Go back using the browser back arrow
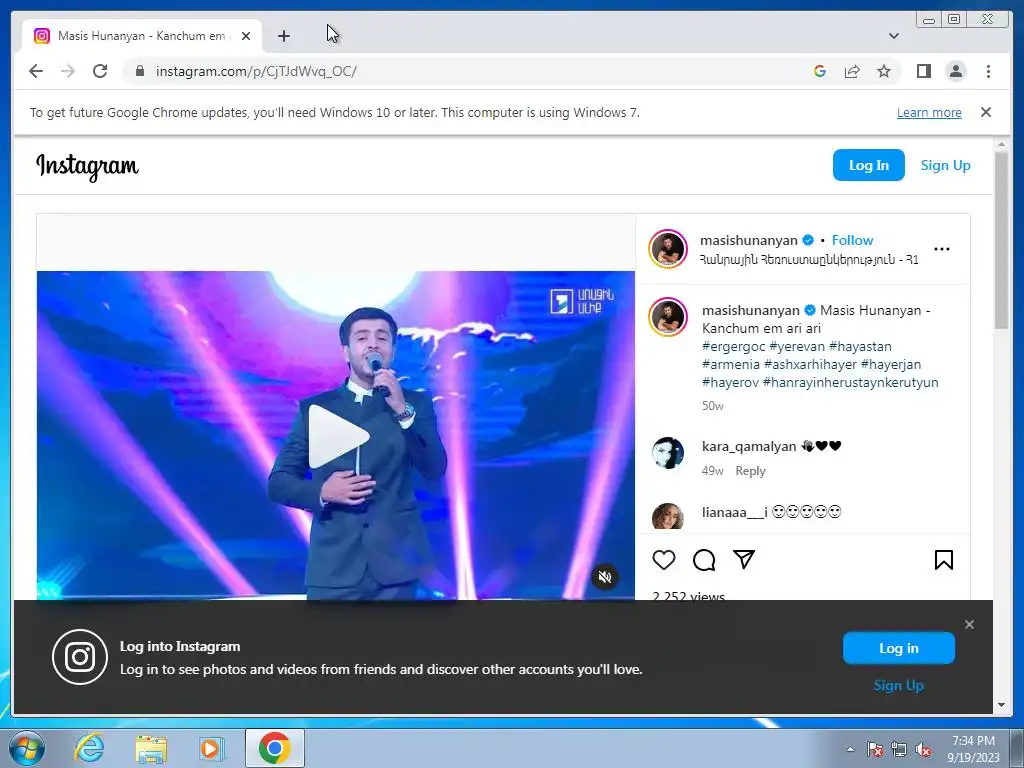The image size is (1024, 768). [x=36, y=71]
